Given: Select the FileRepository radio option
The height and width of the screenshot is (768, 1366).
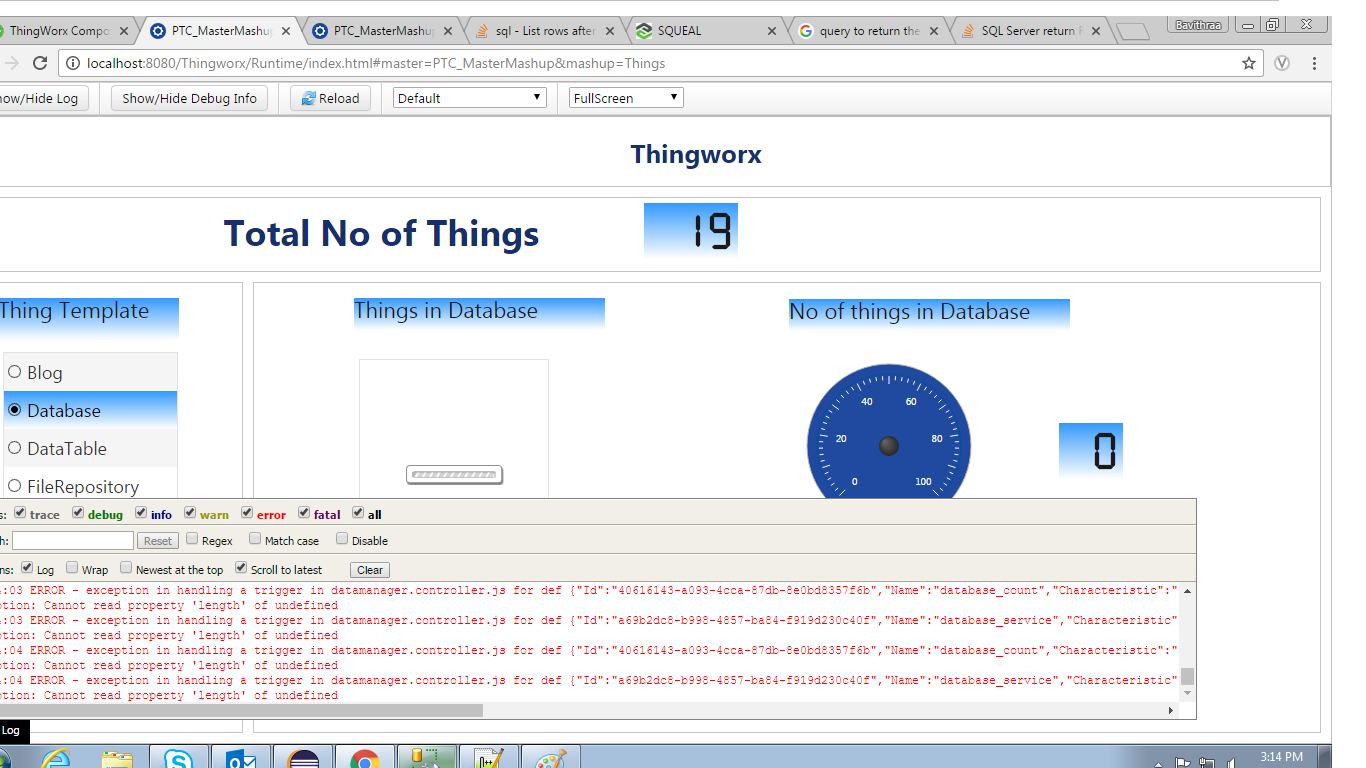Looking at the screenshot, I should pyautogui.click(x=15, y=486).
